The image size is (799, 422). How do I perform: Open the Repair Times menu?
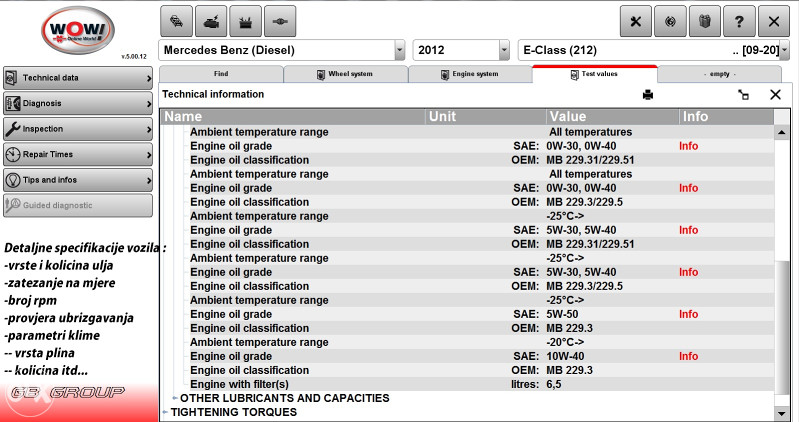coord(78,154)
